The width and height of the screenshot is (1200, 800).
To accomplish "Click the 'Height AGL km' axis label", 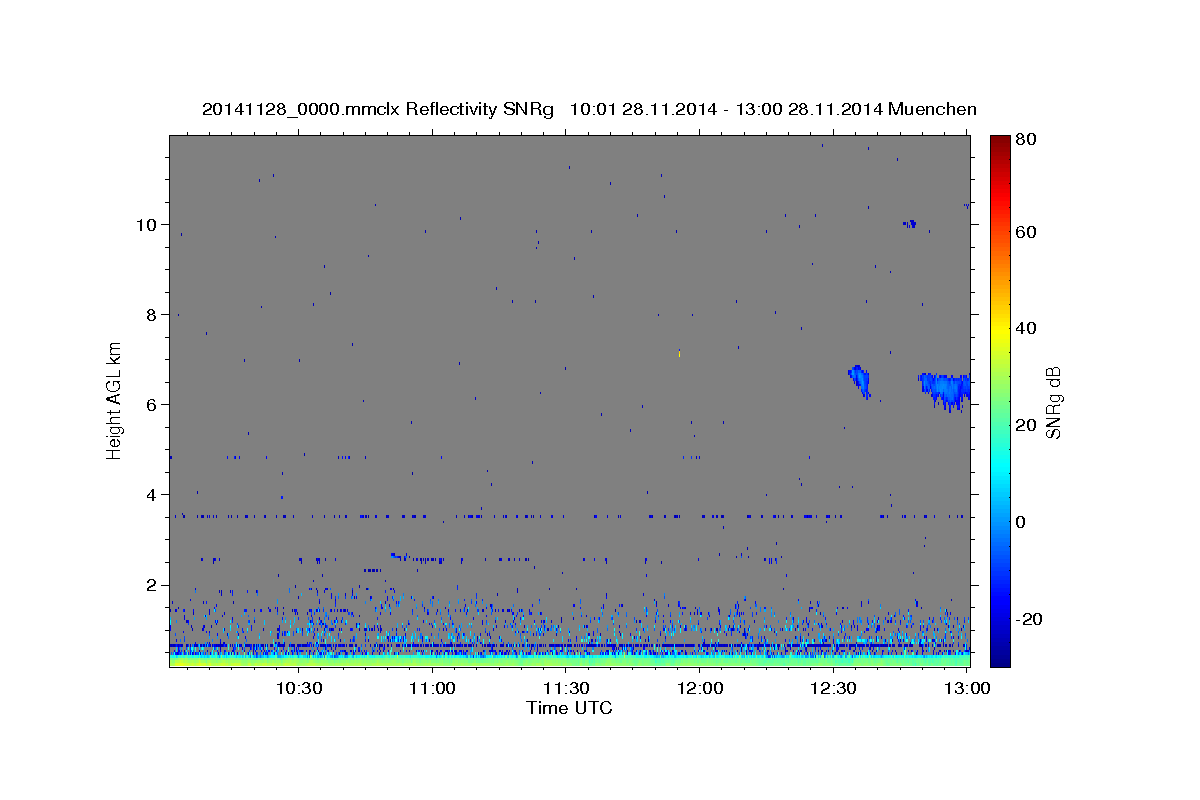I will 115,400.
